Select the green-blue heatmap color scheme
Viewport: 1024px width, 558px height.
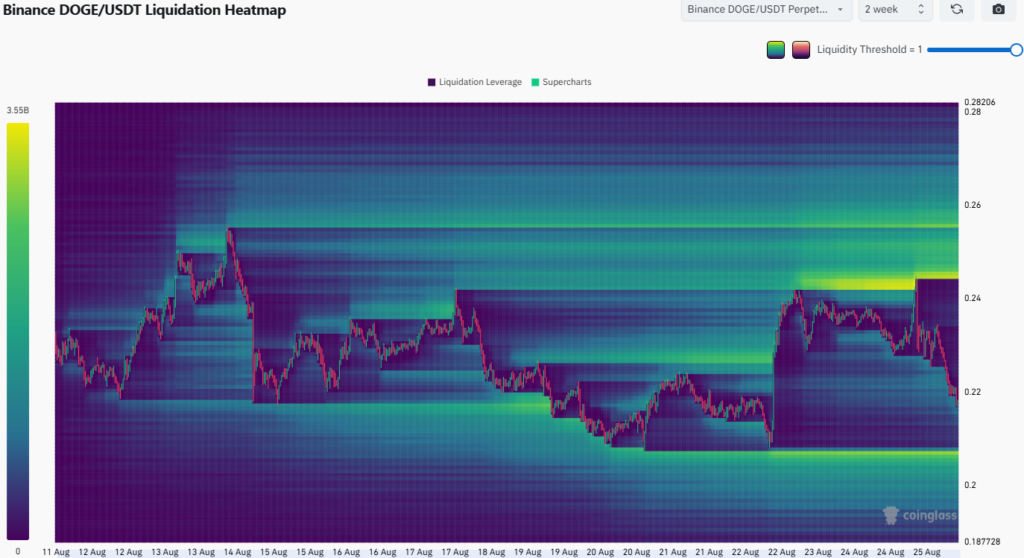tap(775, 50)
